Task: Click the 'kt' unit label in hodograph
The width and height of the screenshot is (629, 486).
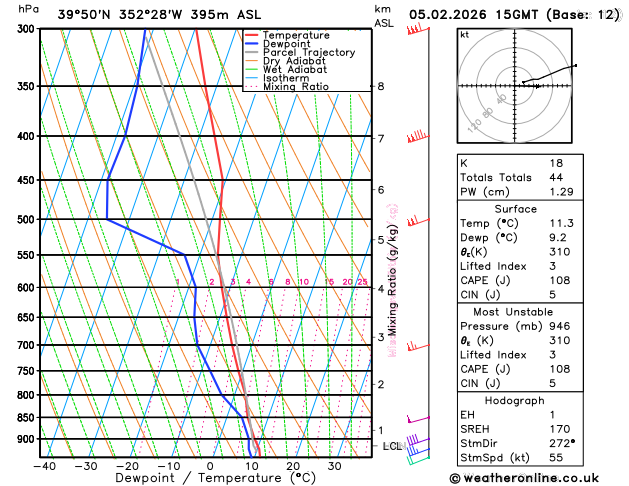Action: pos(465,35)
